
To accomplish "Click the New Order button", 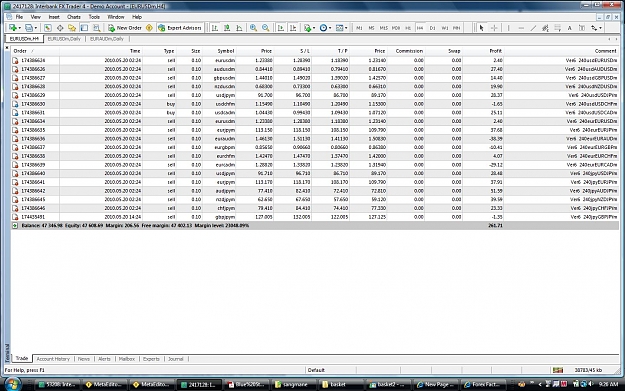I will 125,28.
